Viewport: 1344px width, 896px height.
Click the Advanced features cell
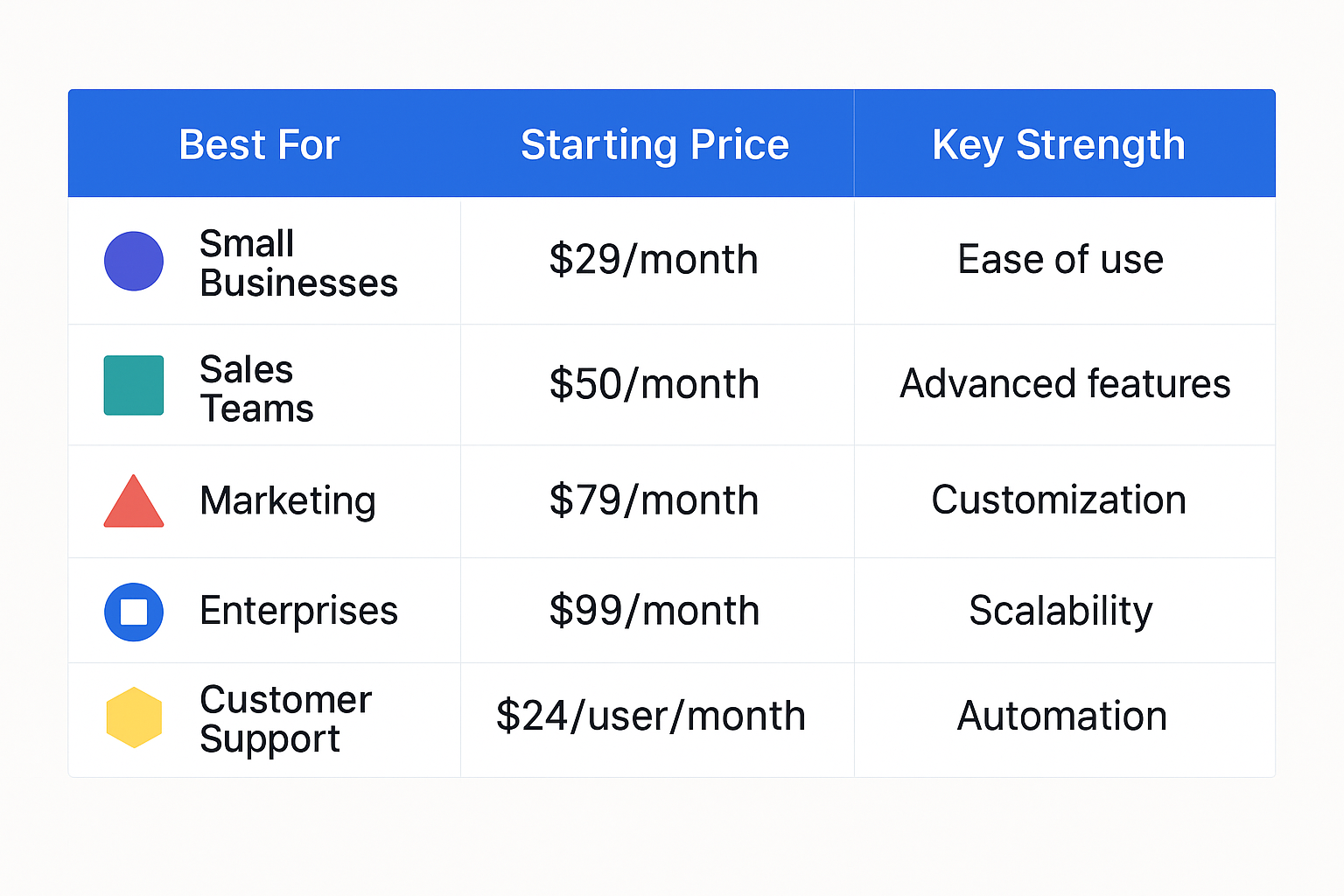pyautogui.click(x=1065, y=384)
